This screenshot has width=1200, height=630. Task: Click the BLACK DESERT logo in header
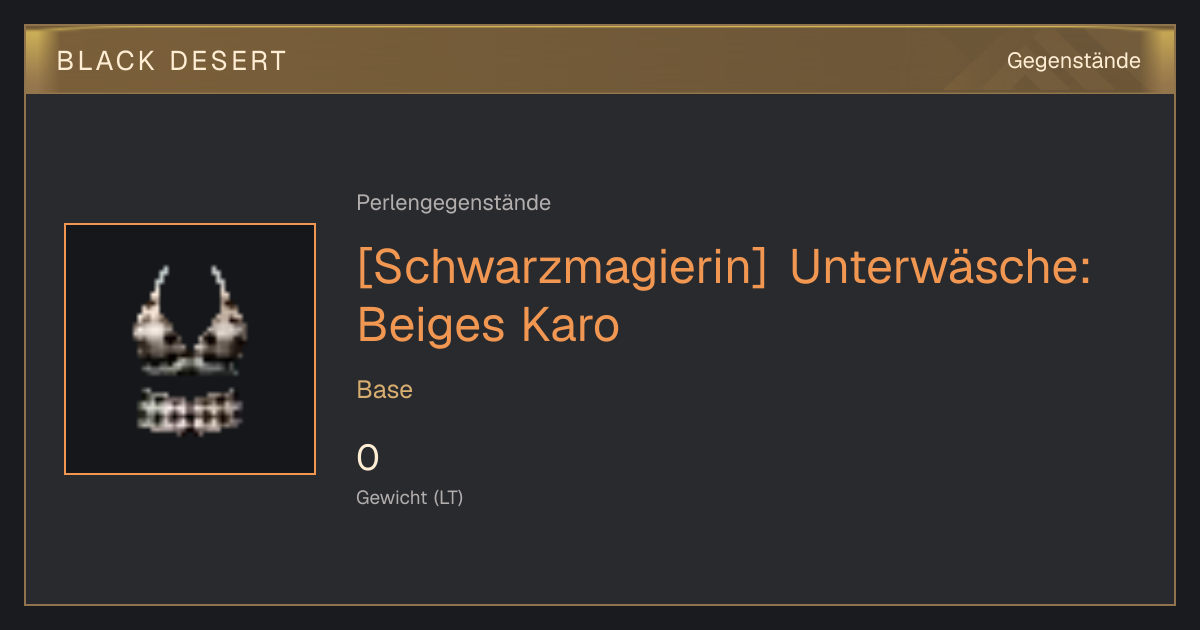pyautogui.click(x=171, y=61)
